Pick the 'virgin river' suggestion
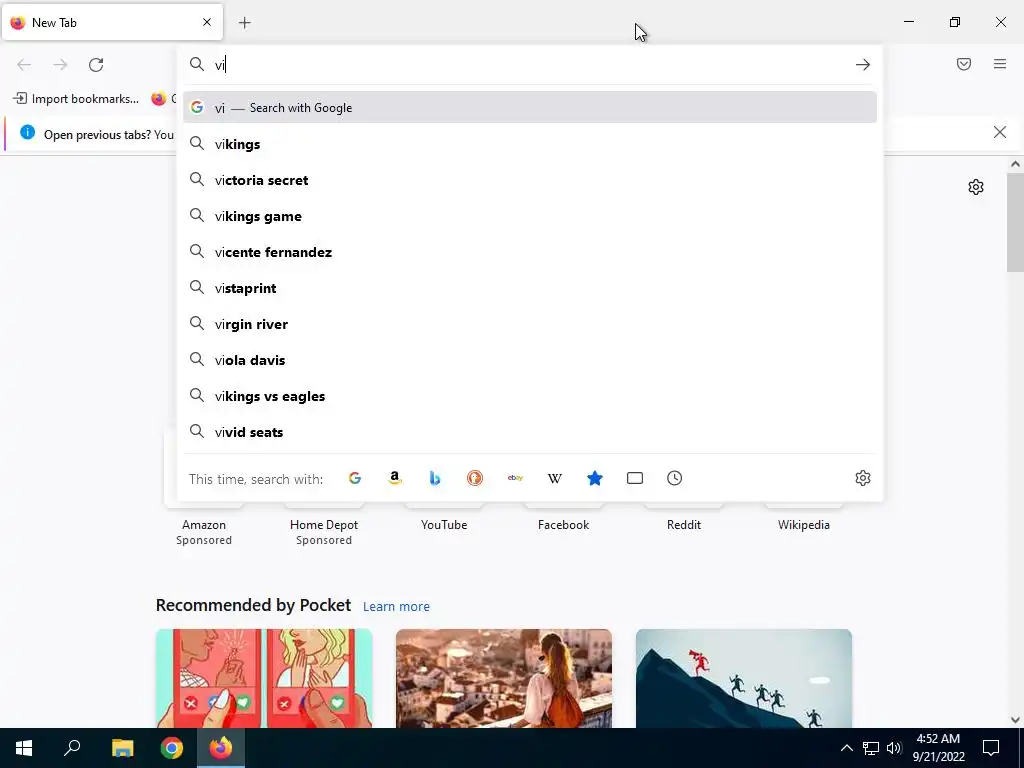1024x768 pixels. (x=530, y=324)
